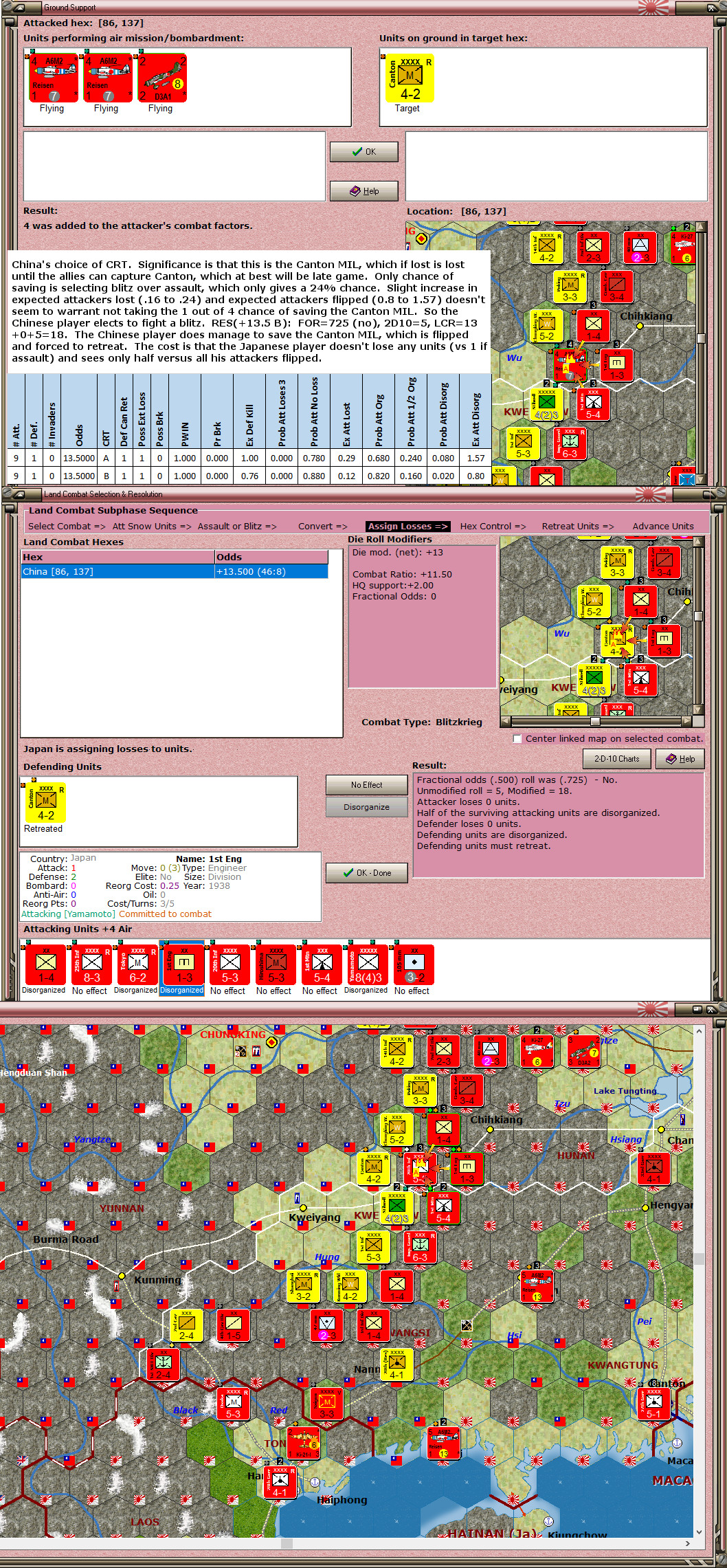
Task: Click Retreat Units subphase step
Action: (x=578, y=527)
